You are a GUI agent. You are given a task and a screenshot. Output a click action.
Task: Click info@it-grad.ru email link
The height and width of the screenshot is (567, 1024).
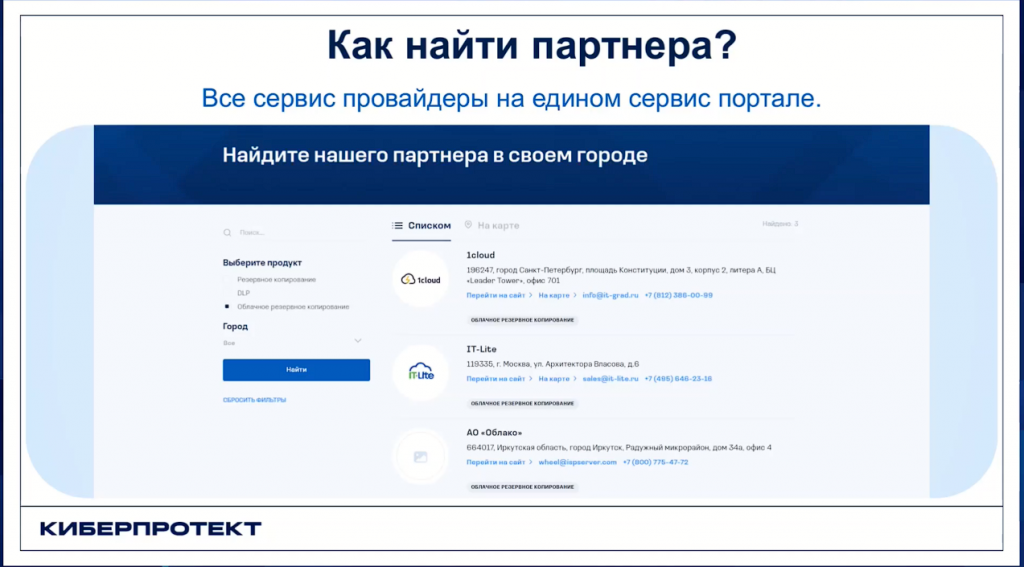pyautogui.click(x=611, y=295)
